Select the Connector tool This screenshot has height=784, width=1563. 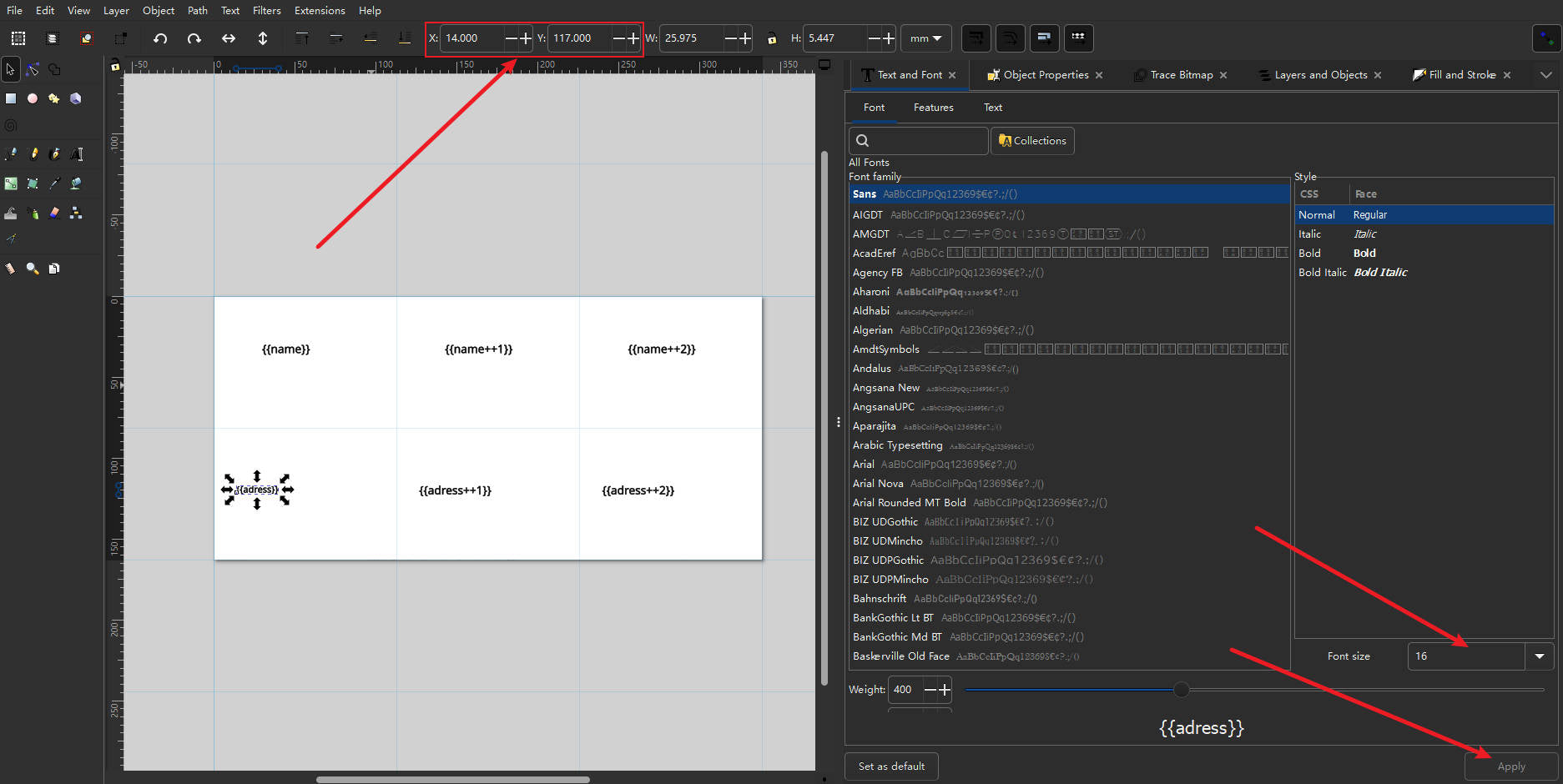tap(76, 214)
